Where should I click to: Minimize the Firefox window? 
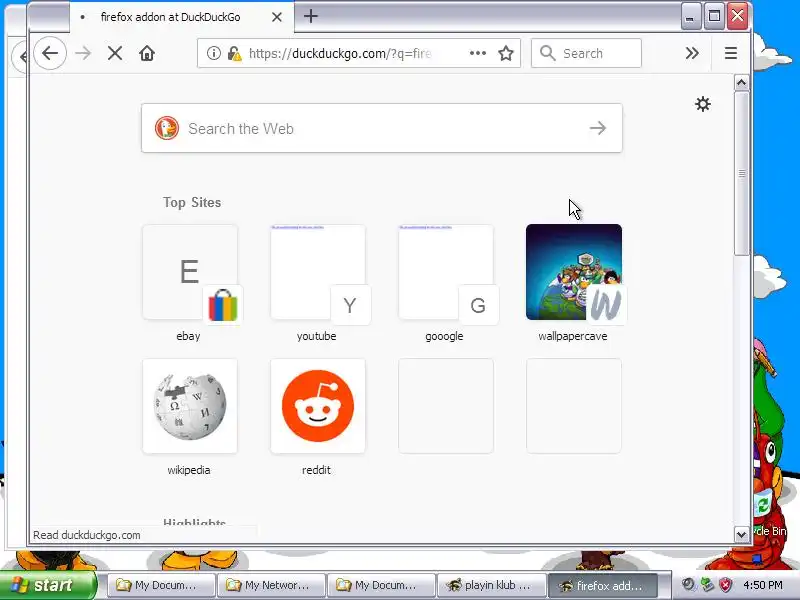coord(690,17)
